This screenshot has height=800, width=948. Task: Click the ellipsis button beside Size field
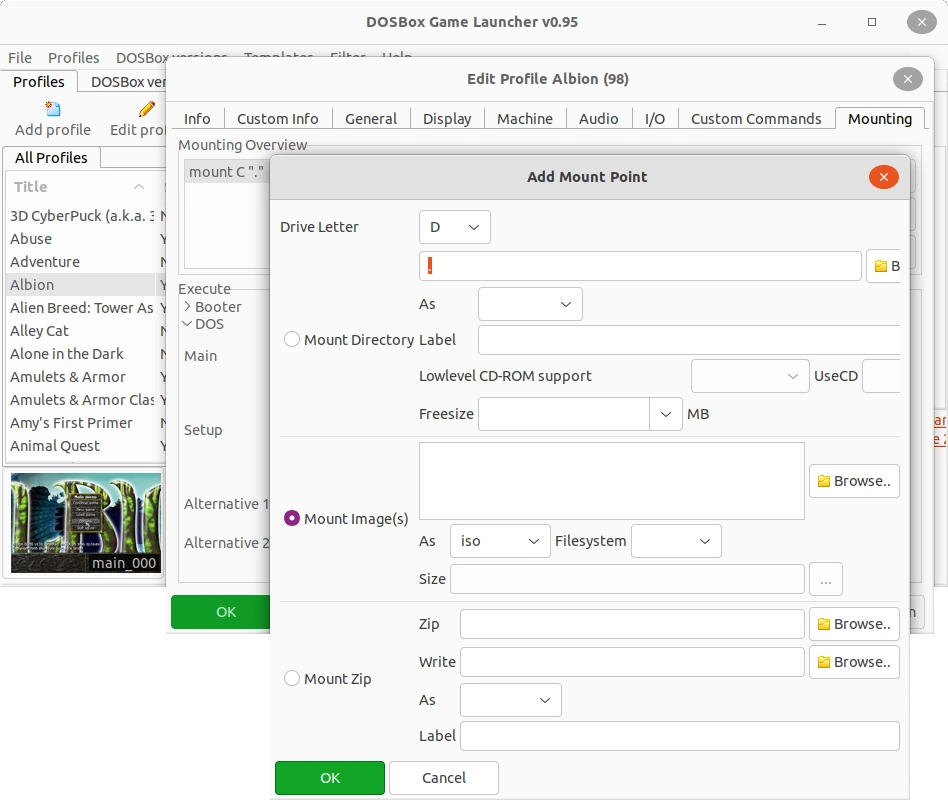pyautogui.click(x=826, y=579)
